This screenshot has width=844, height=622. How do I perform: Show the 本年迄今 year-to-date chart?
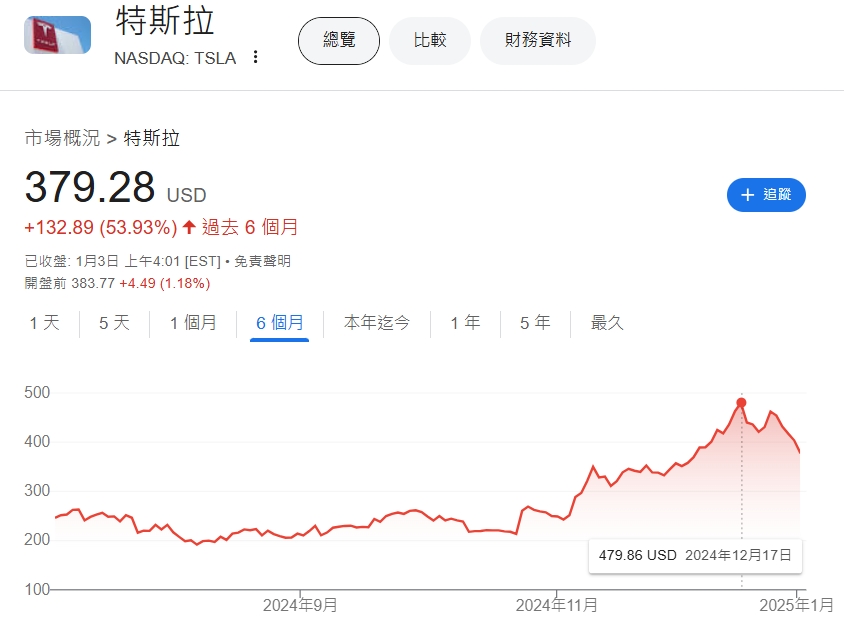click(376, 323)
